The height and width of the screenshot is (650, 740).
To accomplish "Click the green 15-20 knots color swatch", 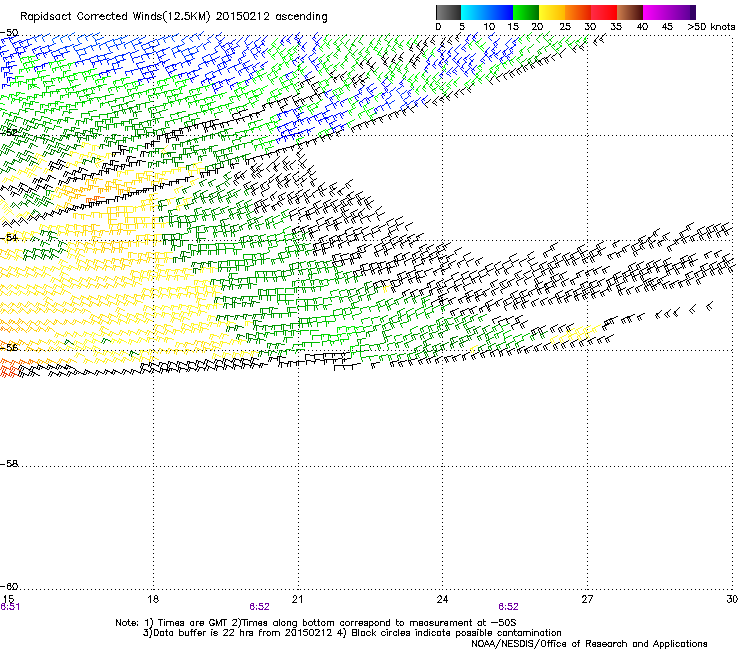I will tap(526, 12).
